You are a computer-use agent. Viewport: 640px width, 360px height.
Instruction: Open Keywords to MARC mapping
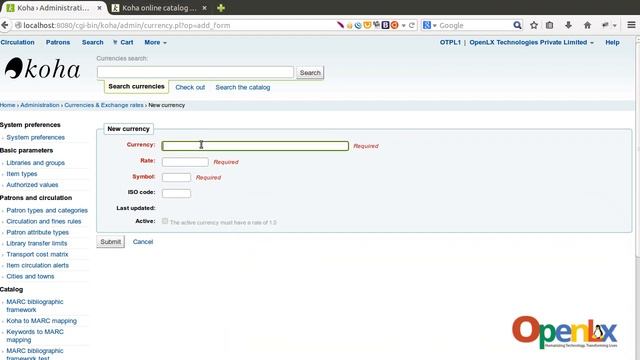point(35,336)
